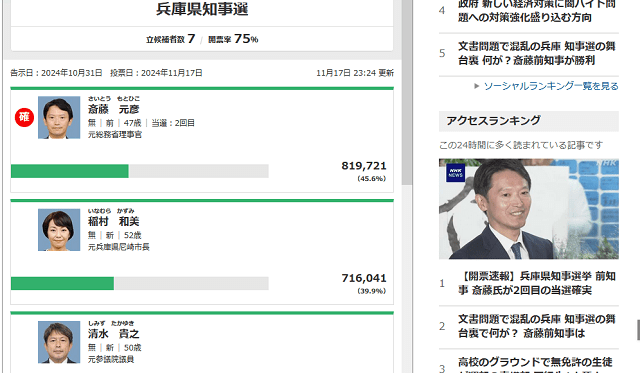Open the ソーシャルランキング一覧を見る link
This screenshot has width=640, height=373.
pos(551,86)
